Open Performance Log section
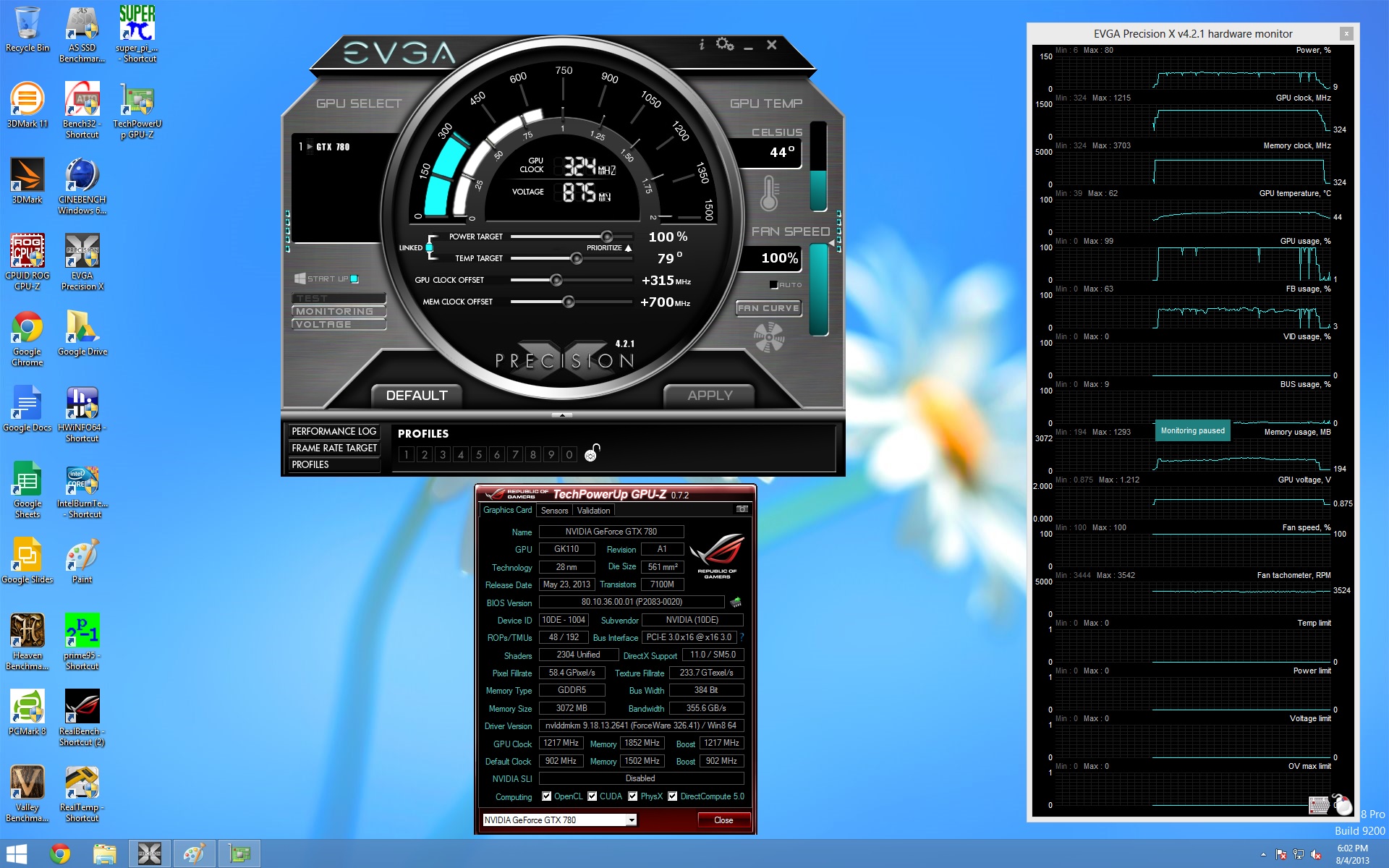1389x868 pixels. [334, 431]
